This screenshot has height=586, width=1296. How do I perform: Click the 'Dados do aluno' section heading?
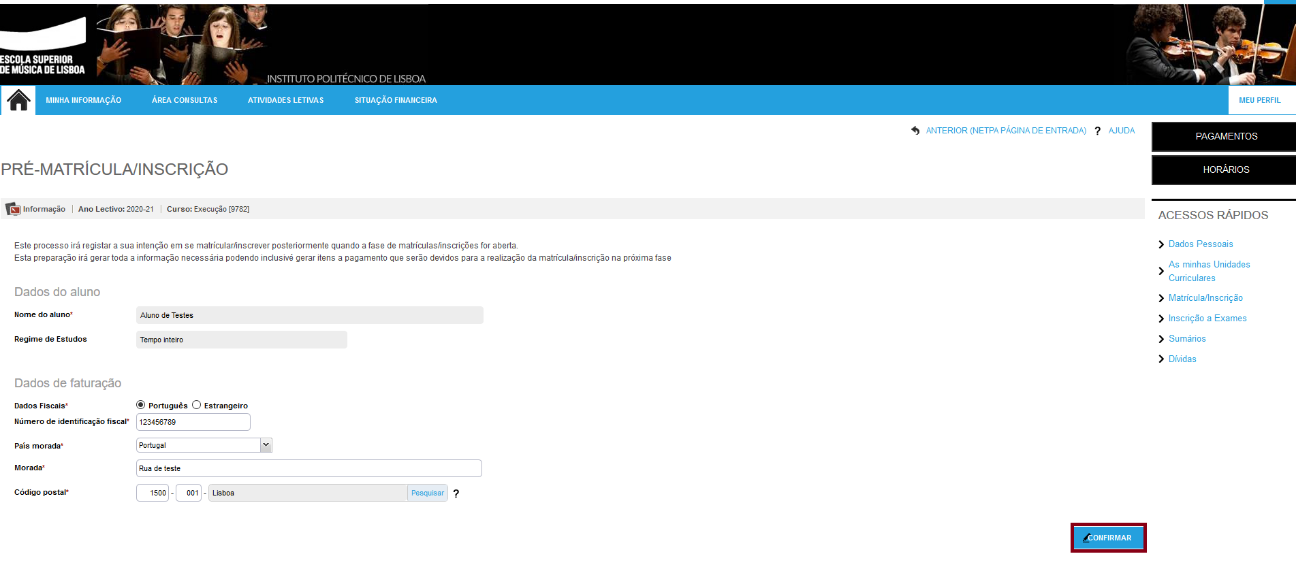57,292
